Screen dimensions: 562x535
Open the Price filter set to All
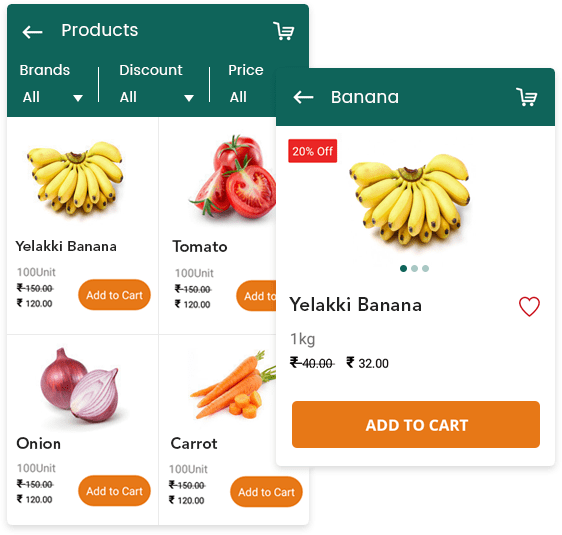(238, 97)
